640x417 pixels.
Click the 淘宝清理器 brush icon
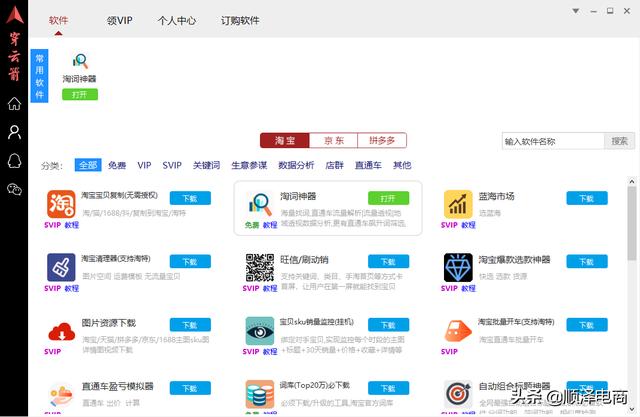(61, 267)
